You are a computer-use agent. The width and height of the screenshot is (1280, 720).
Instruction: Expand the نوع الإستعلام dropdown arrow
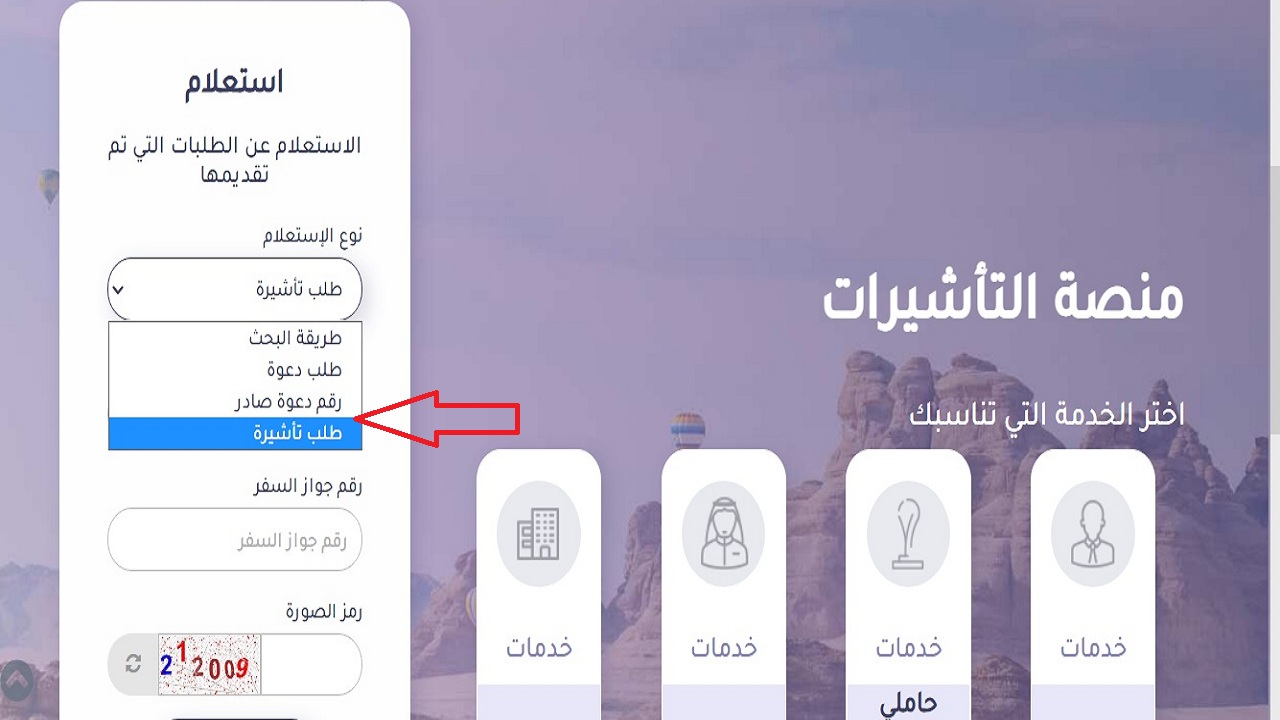tap(119, 290)
